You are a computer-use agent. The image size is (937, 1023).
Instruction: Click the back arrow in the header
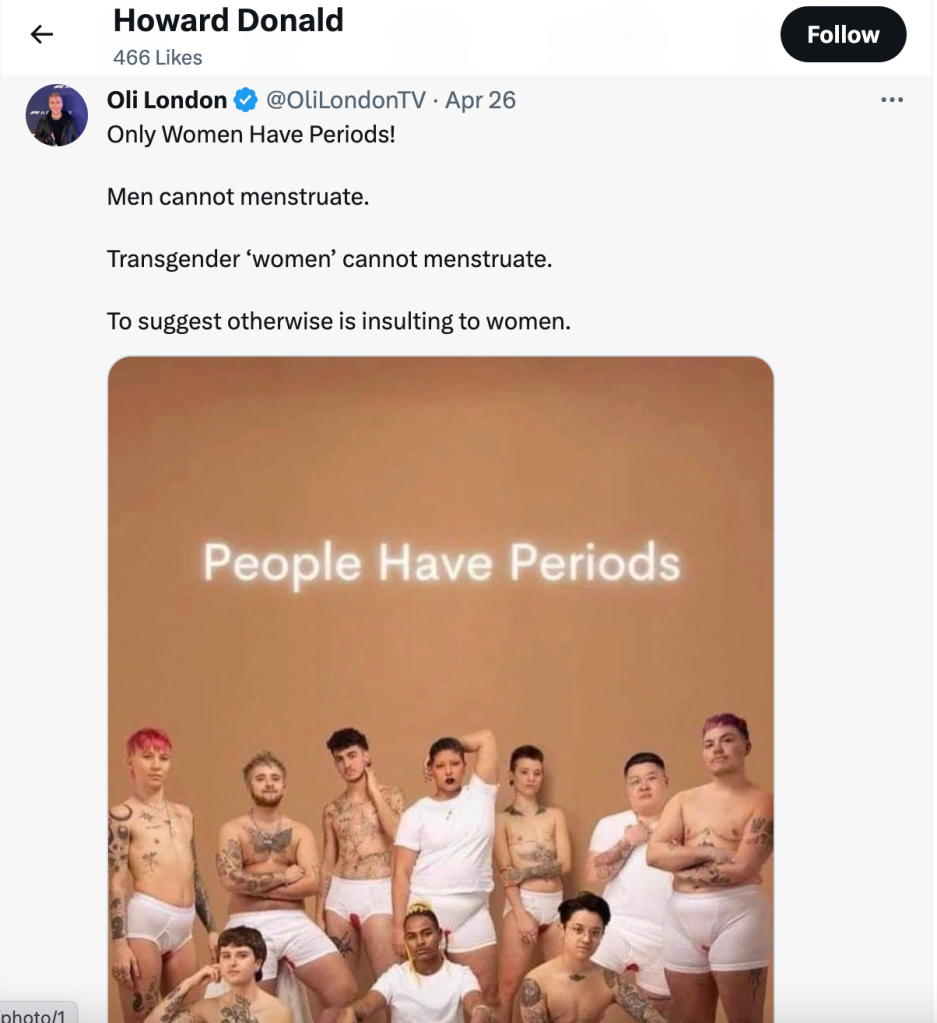41,35
